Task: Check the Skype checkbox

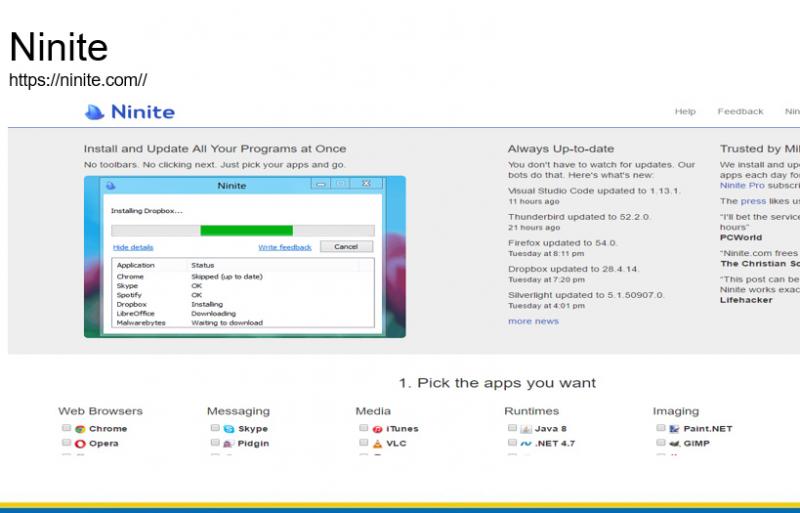Action: point(215,428)
